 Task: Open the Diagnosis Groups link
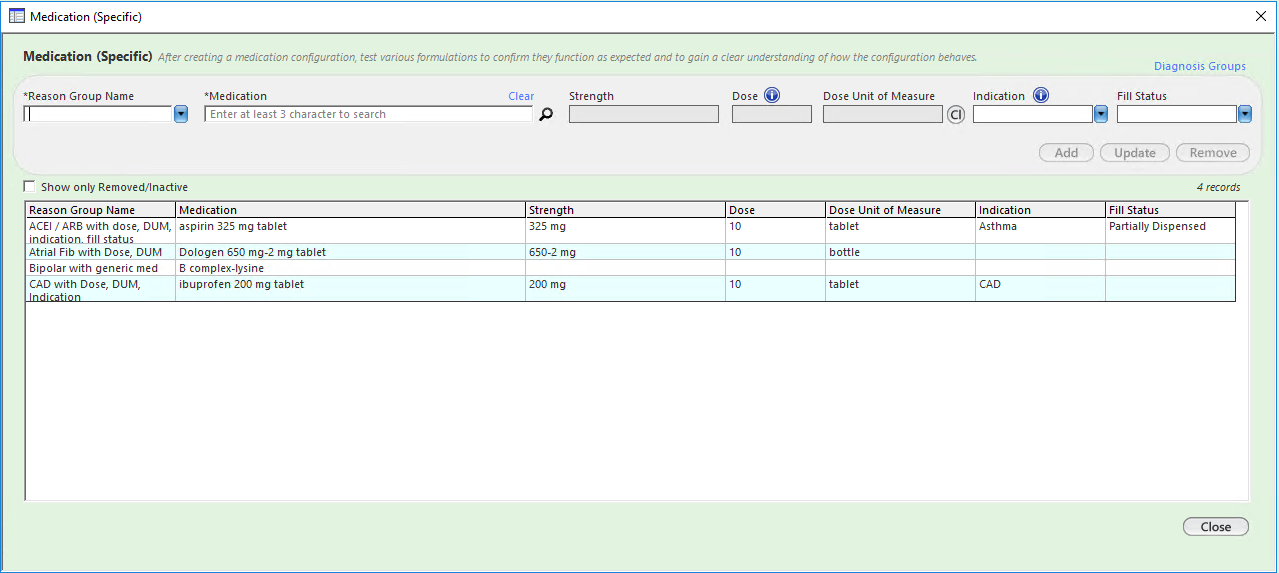(1200, 66)
